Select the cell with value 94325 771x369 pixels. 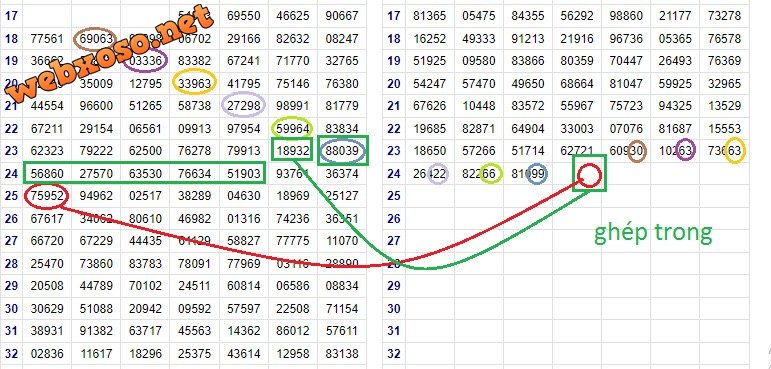tap(675, 105)
